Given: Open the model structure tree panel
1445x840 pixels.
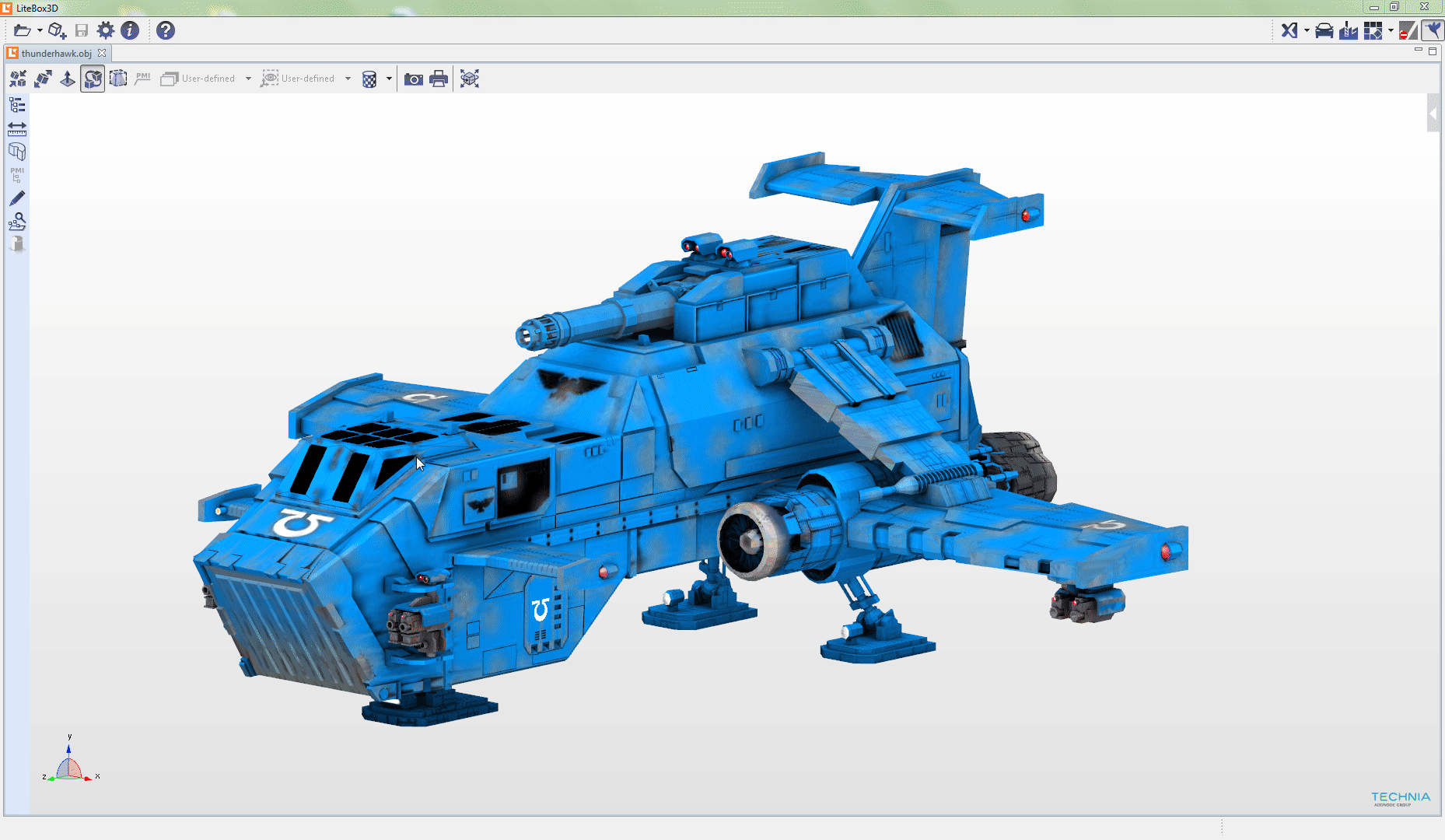Looking at the screenshot, I should 17,105.
